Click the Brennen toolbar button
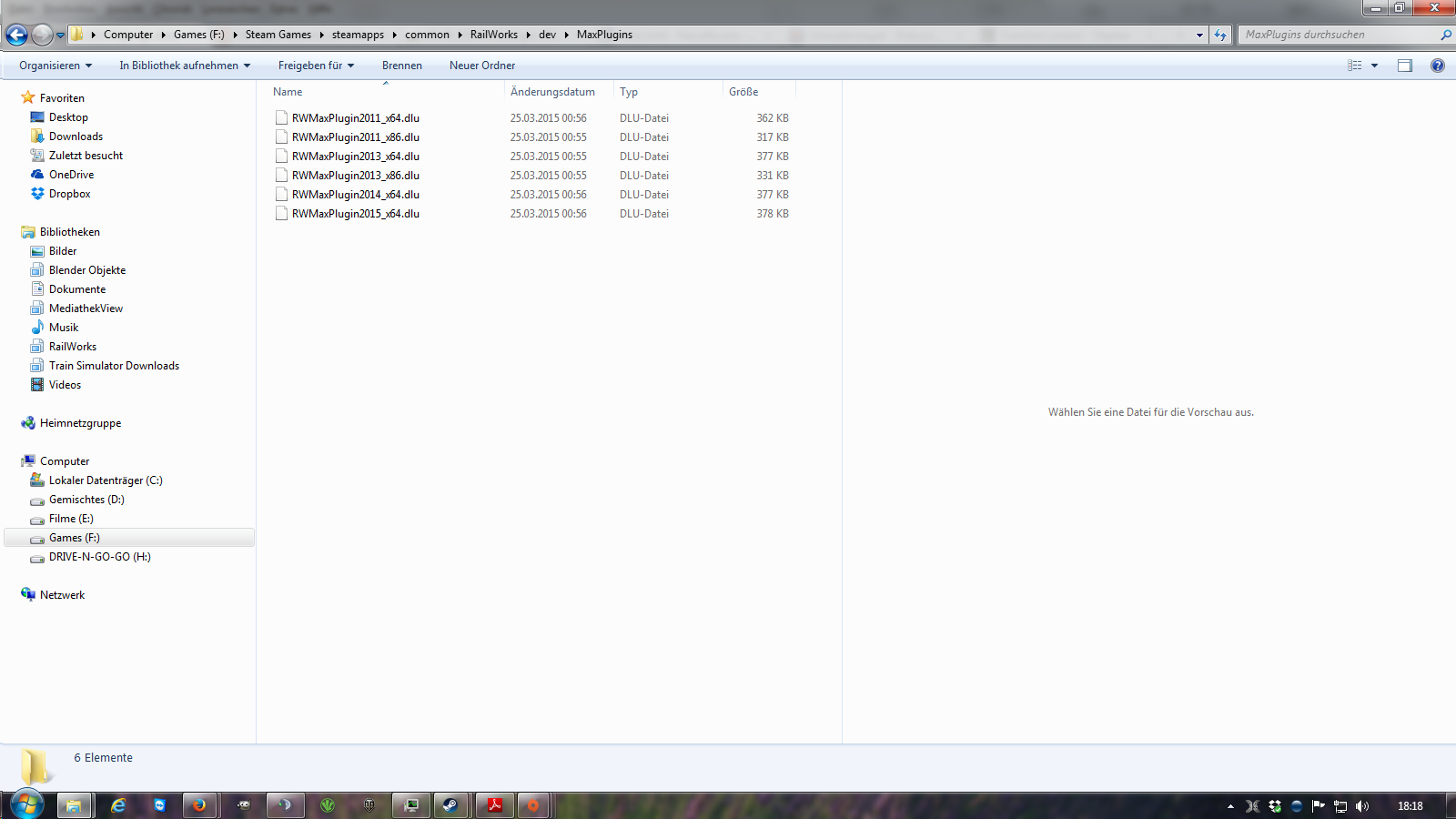 point(402,66)
